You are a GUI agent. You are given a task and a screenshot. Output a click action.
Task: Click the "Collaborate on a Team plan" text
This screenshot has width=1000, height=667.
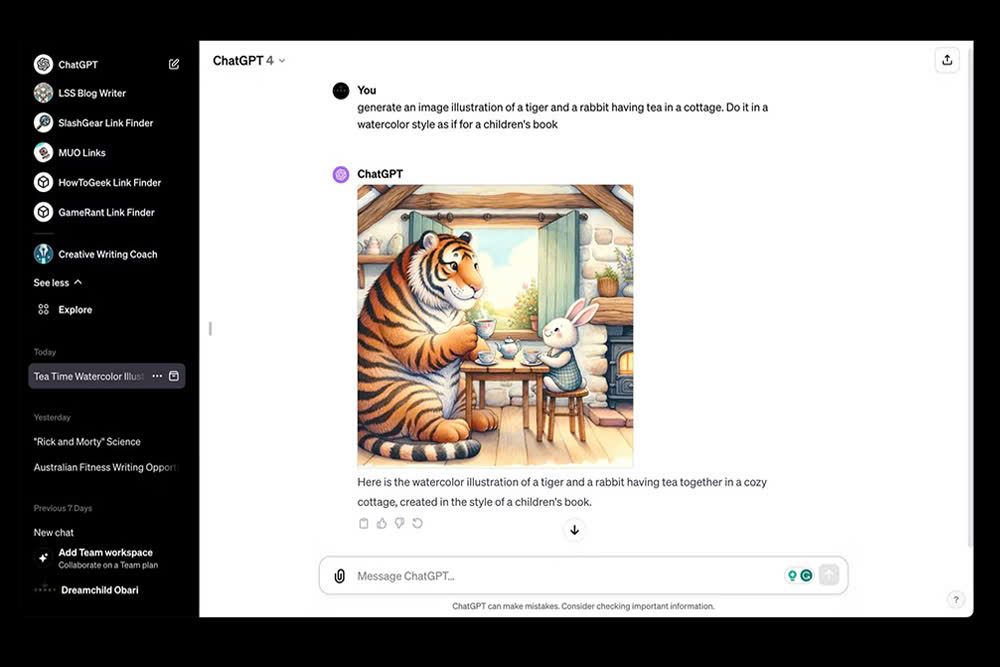[108, 565]
